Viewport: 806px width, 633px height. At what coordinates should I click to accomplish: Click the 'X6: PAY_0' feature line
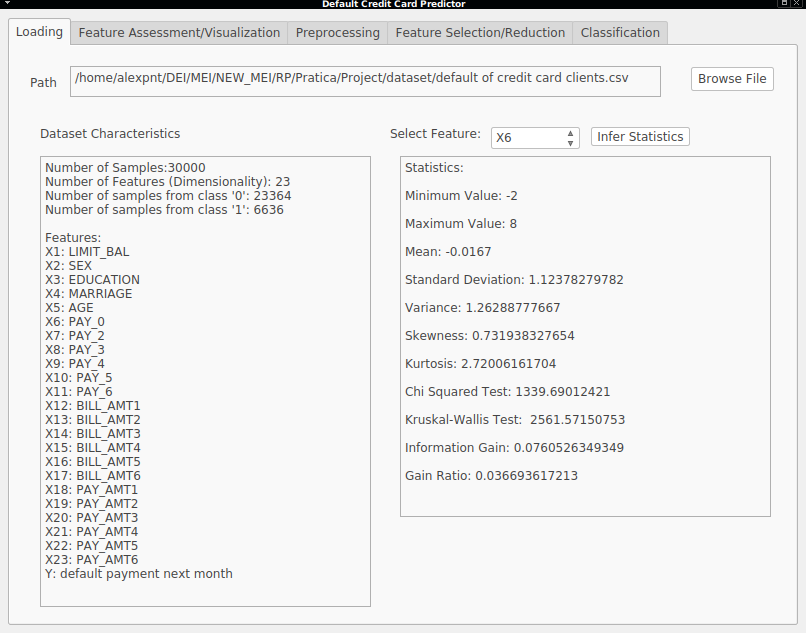pos(75,322)
